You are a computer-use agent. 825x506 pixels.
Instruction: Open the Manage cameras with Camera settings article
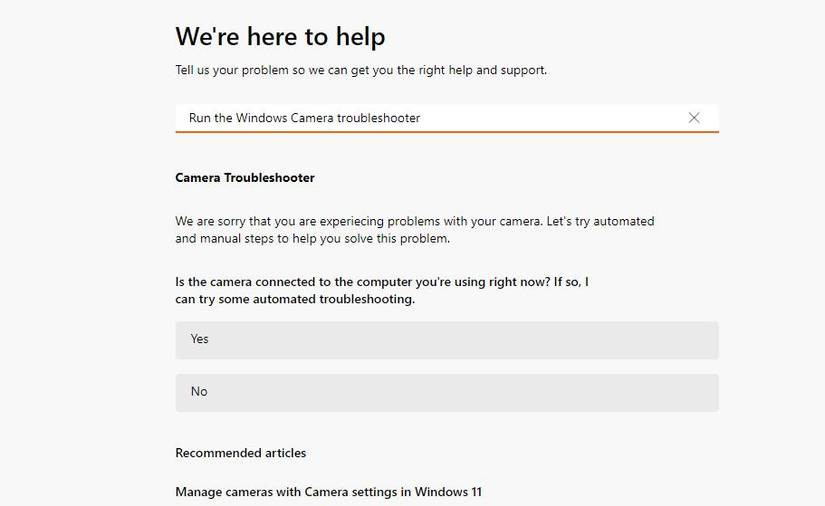(x=328, y=492)
